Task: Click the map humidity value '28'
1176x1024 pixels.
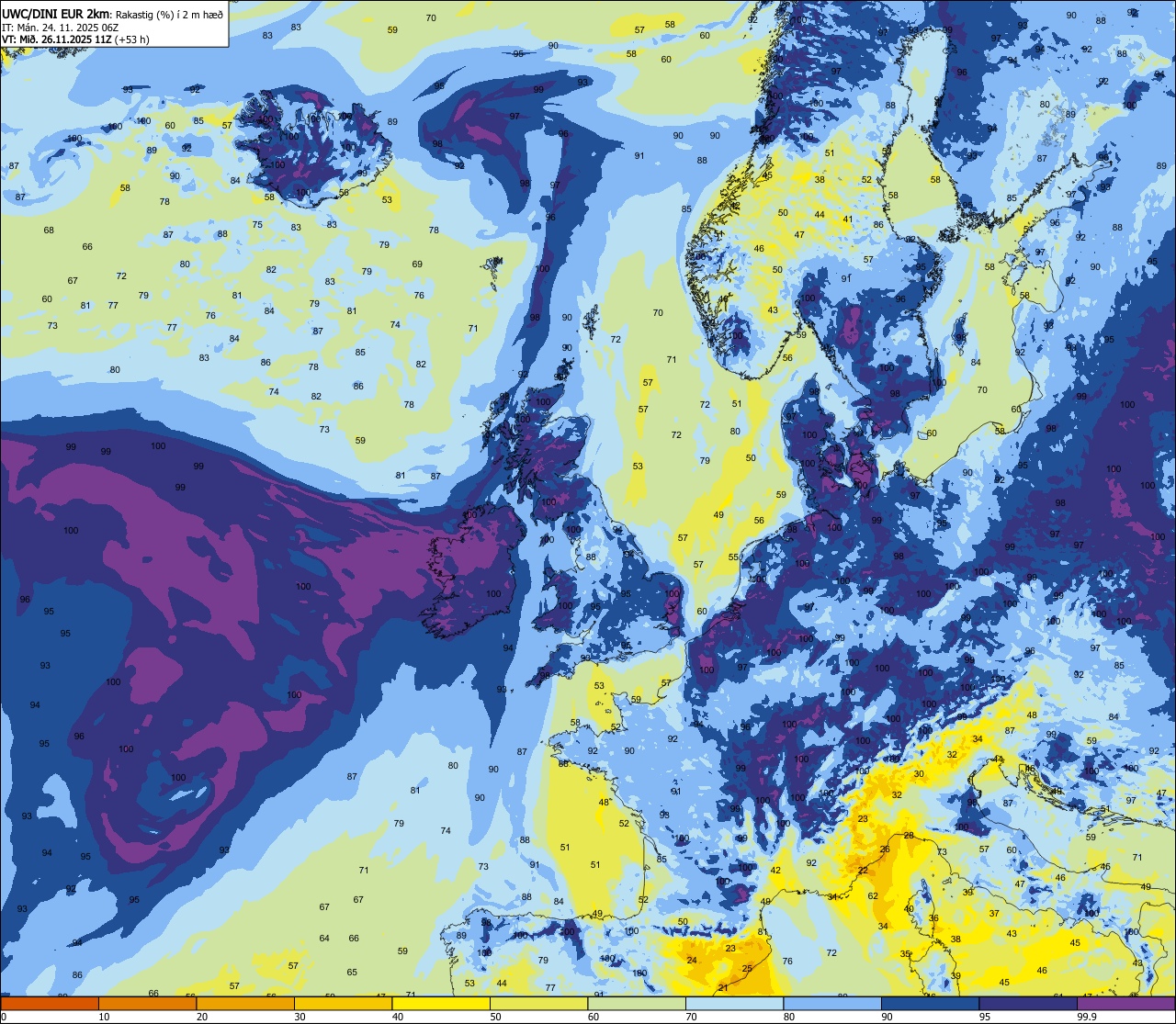Action: tap(909, 836)
